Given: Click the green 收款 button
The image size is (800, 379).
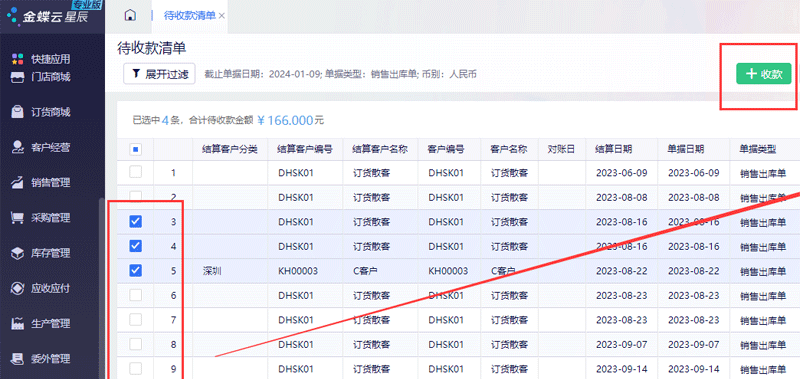Looking at the screenshot, I should [763, 74].
